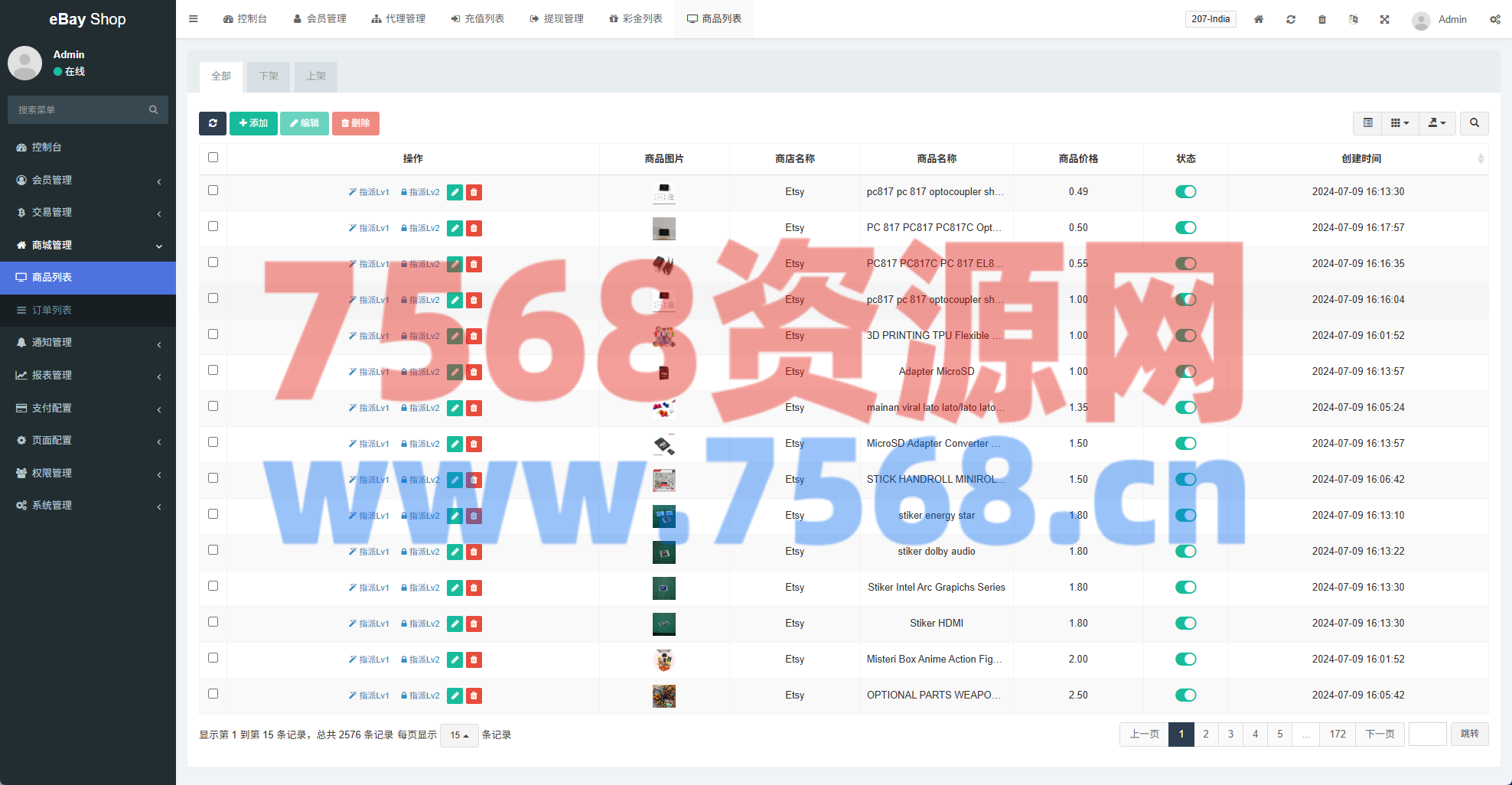The height and width of the screenshot is (785, 1512).
Task: Expand 会员管理 in the sidebar
Action: click(88, 180)
